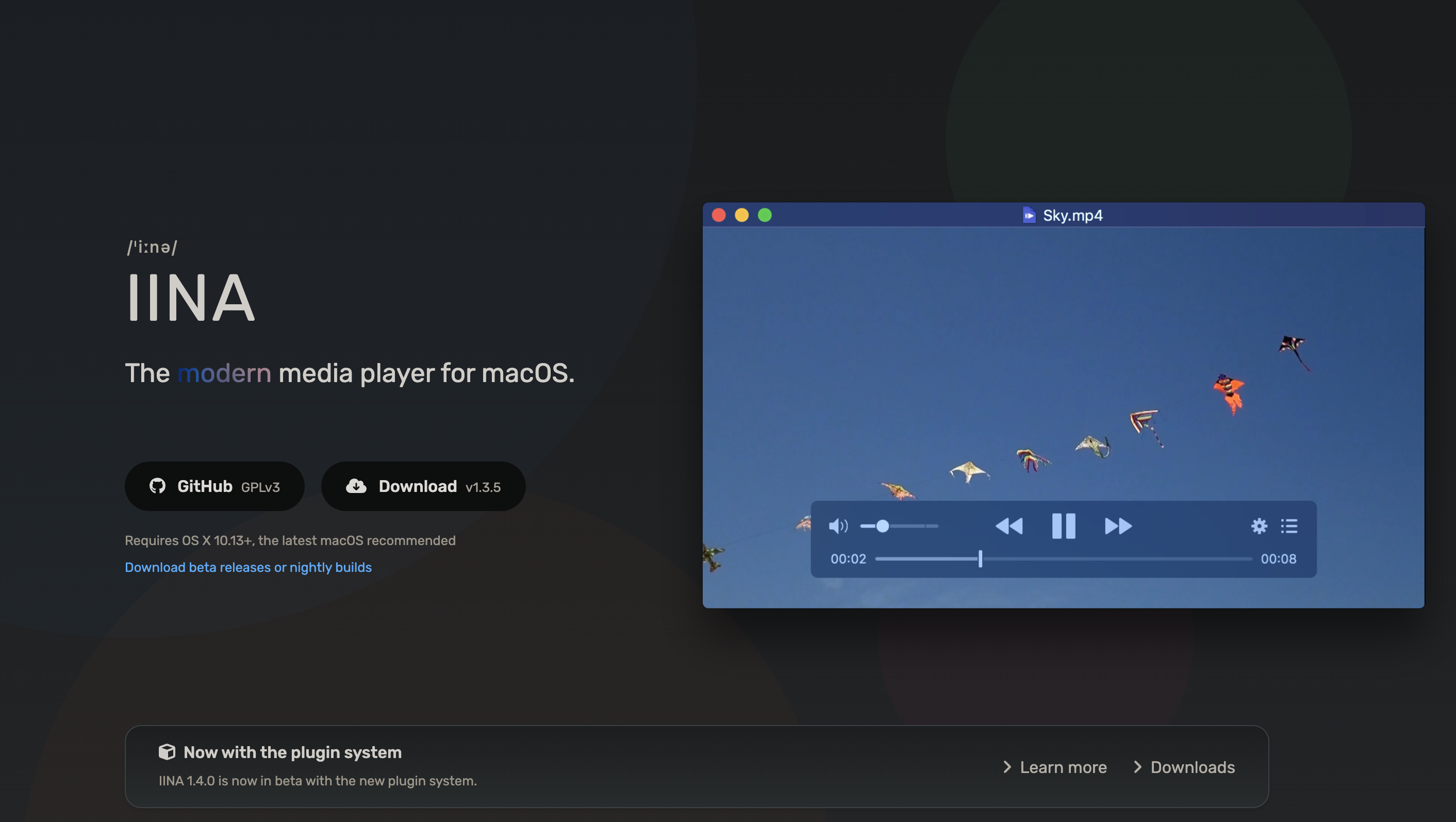The image size is (1456, 822).
Task: Expand the Learn more chevron arrow
Action: pos(1006,767)
